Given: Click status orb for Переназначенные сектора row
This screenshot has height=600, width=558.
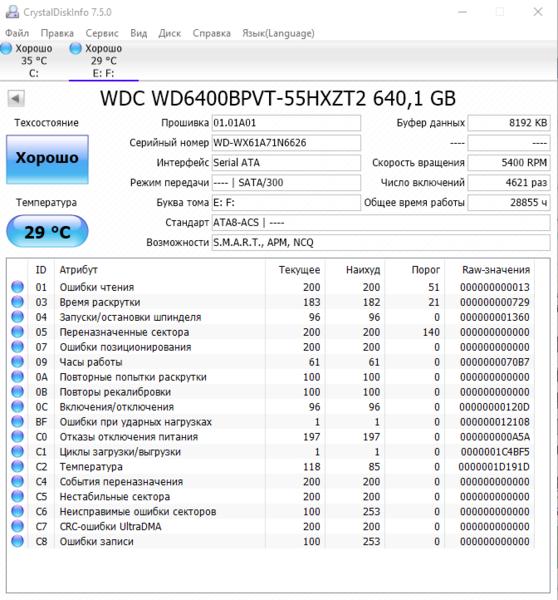Looking at the screenshot, I should coord(18,332).
